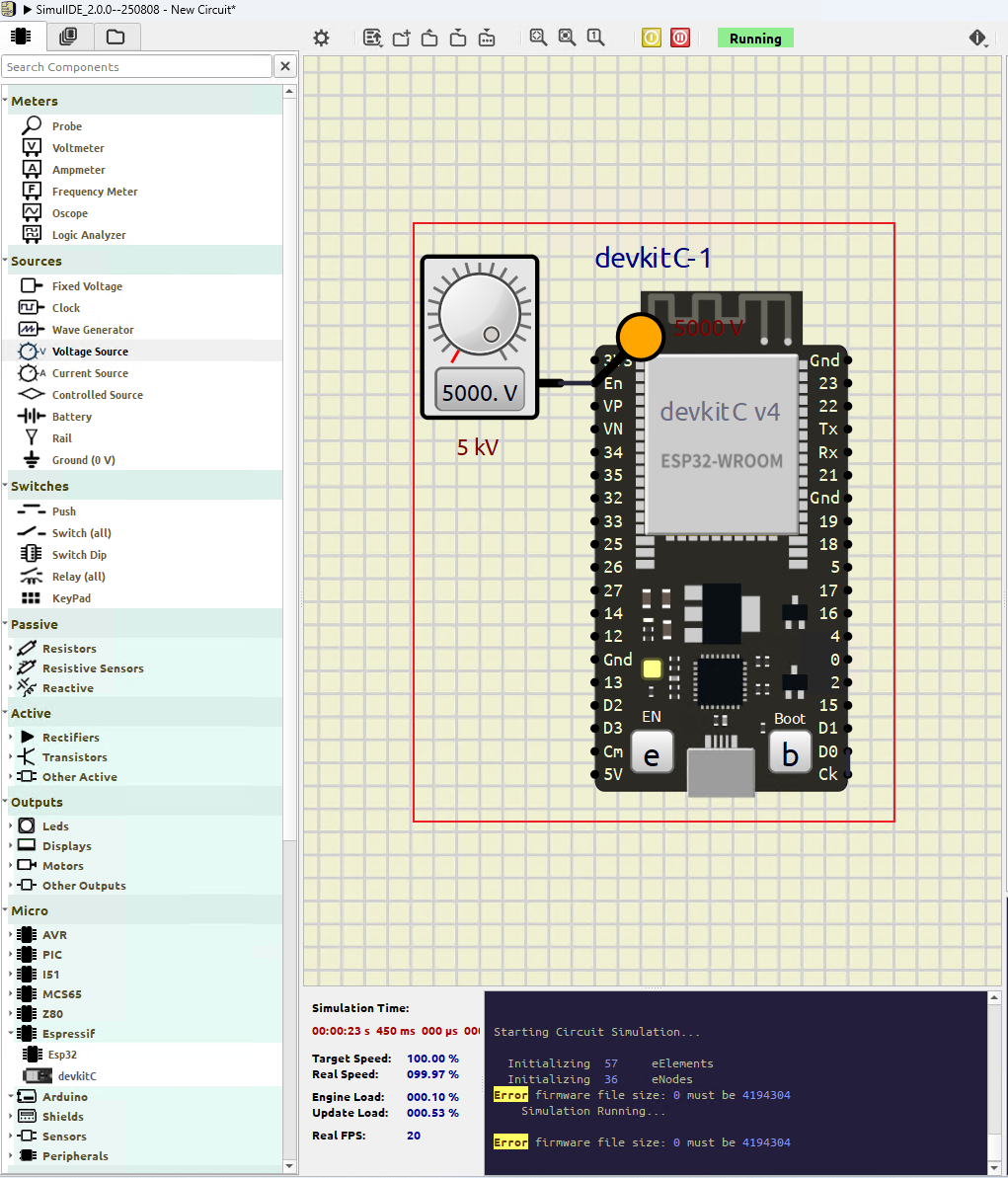Select the Voltmeter component

click(x=78, y=148)
